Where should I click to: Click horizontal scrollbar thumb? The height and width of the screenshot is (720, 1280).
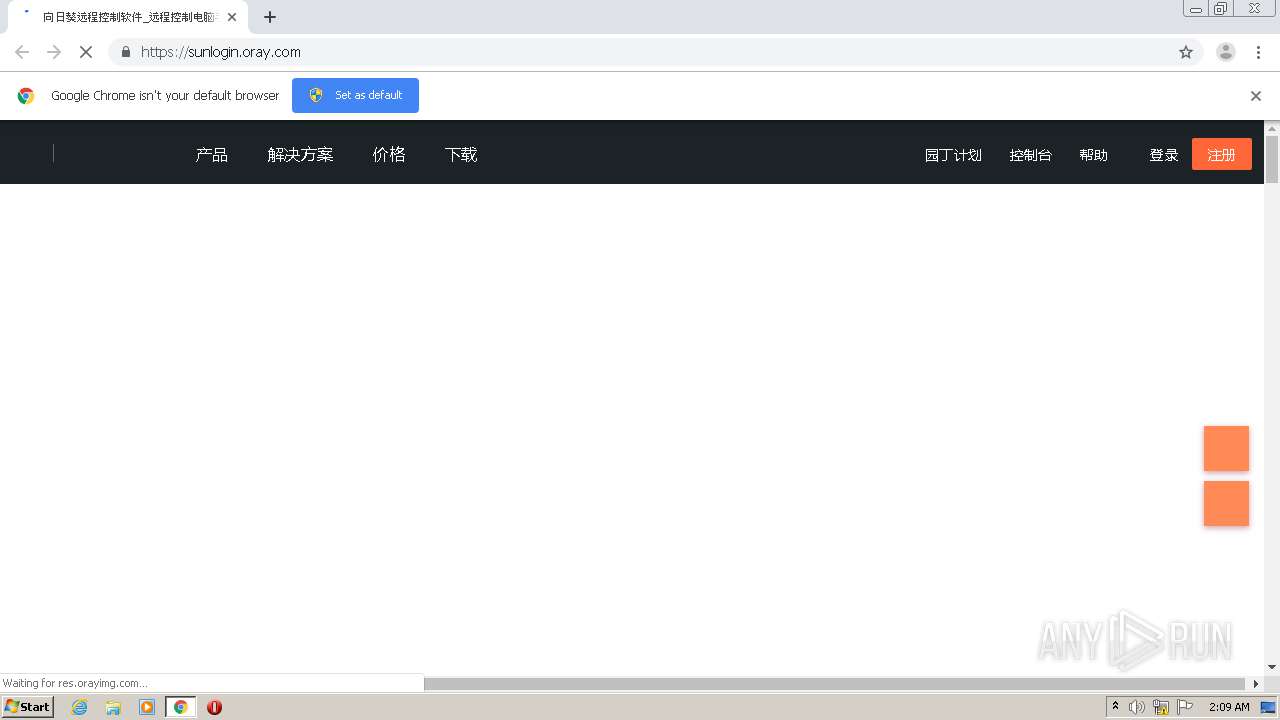tap(836, 684)
